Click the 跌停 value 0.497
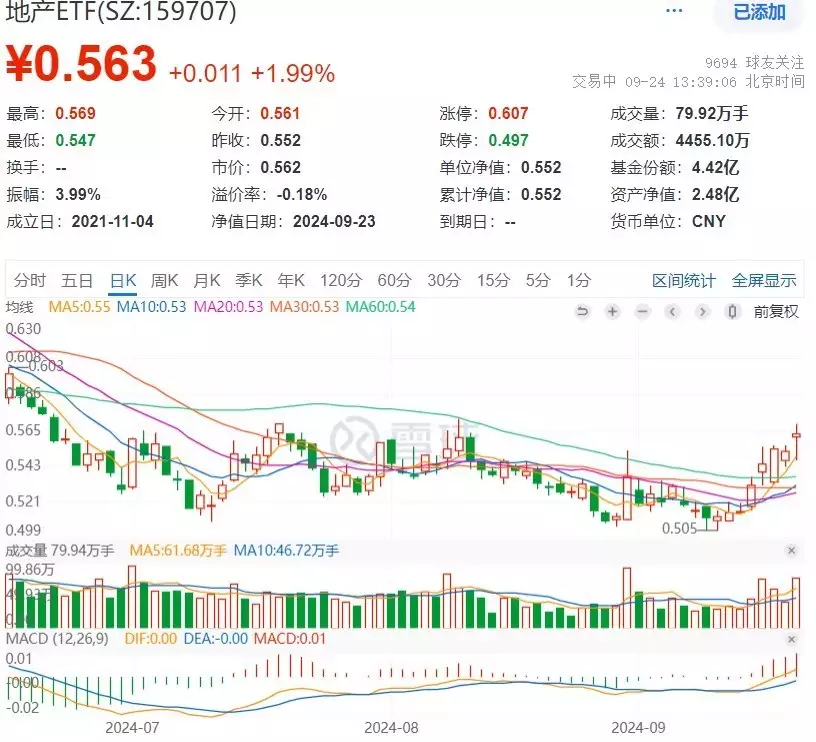This screenshot has height=742, width=816. point(508,140)
